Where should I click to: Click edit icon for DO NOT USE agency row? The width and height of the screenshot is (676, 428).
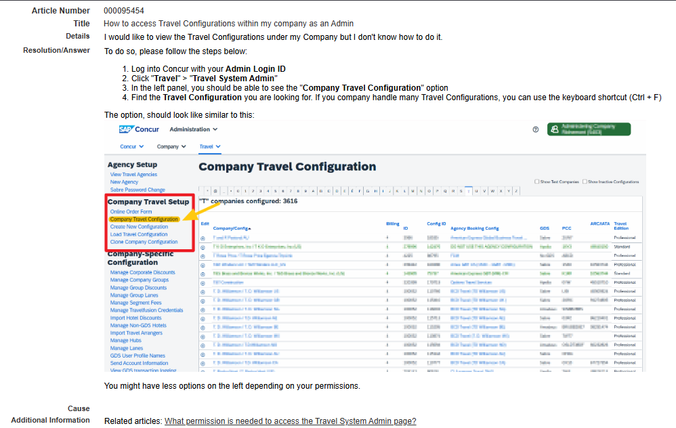point(203,247)
